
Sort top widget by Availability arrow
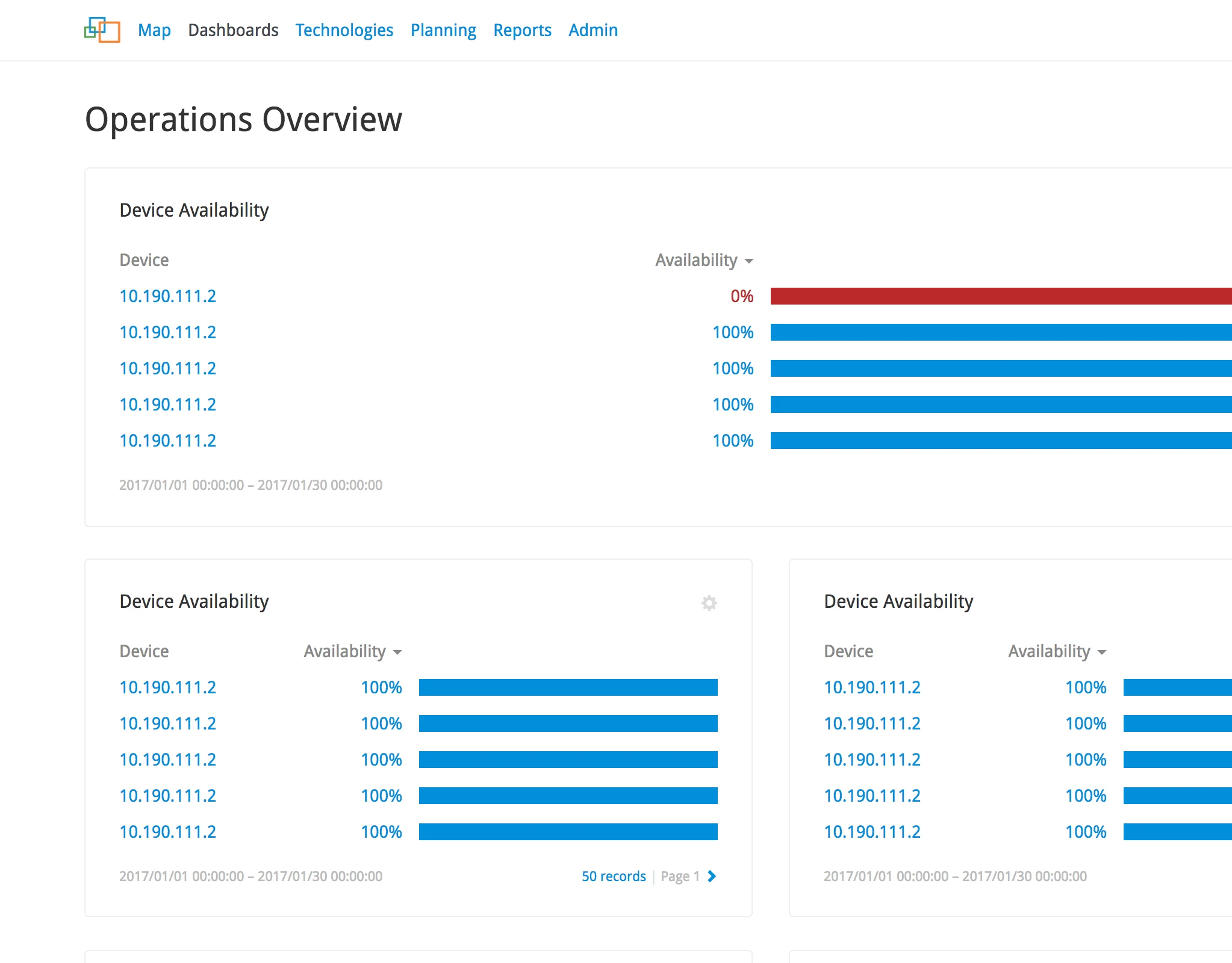[x=749, y=261]
